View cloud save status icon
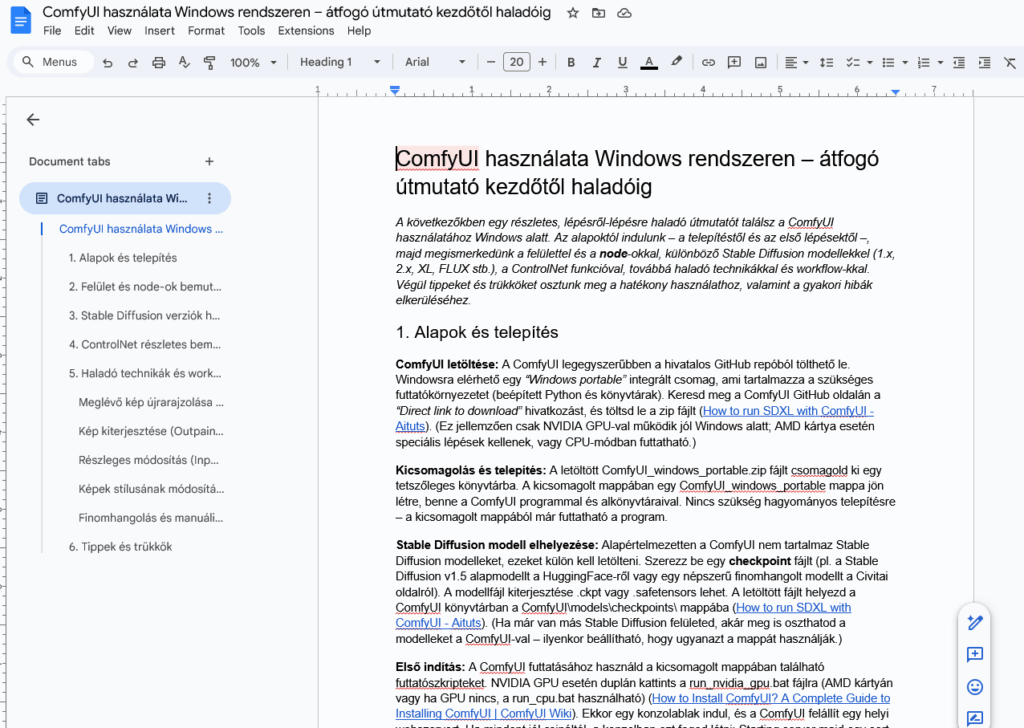Image resolution: width=1024 pixels, height=728 pixels. [624, 13]
